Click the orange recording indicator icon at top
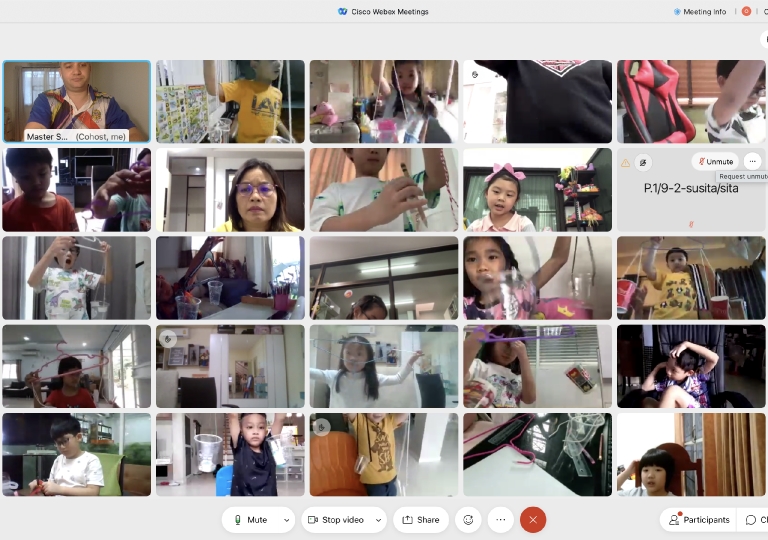The image size is (768, 540). [746, 11]
